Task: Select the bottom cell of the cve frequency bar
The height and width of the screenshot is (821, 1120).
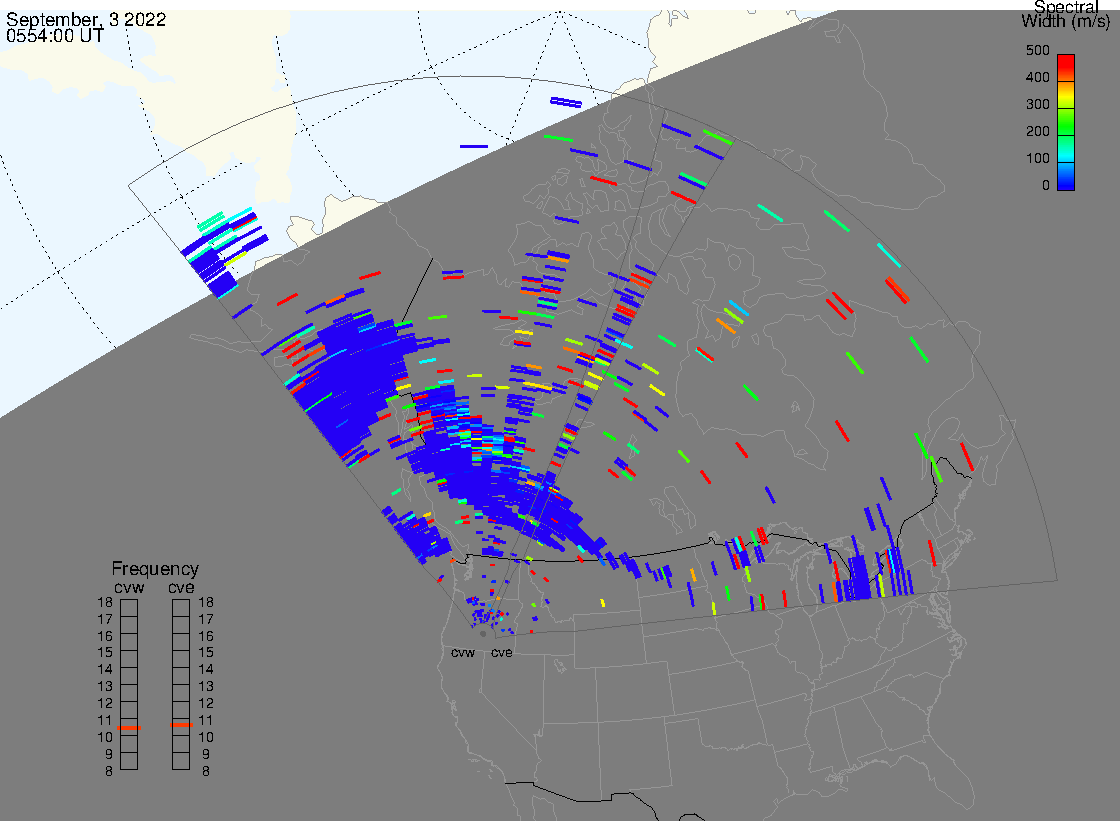Action: click(181, 761)
